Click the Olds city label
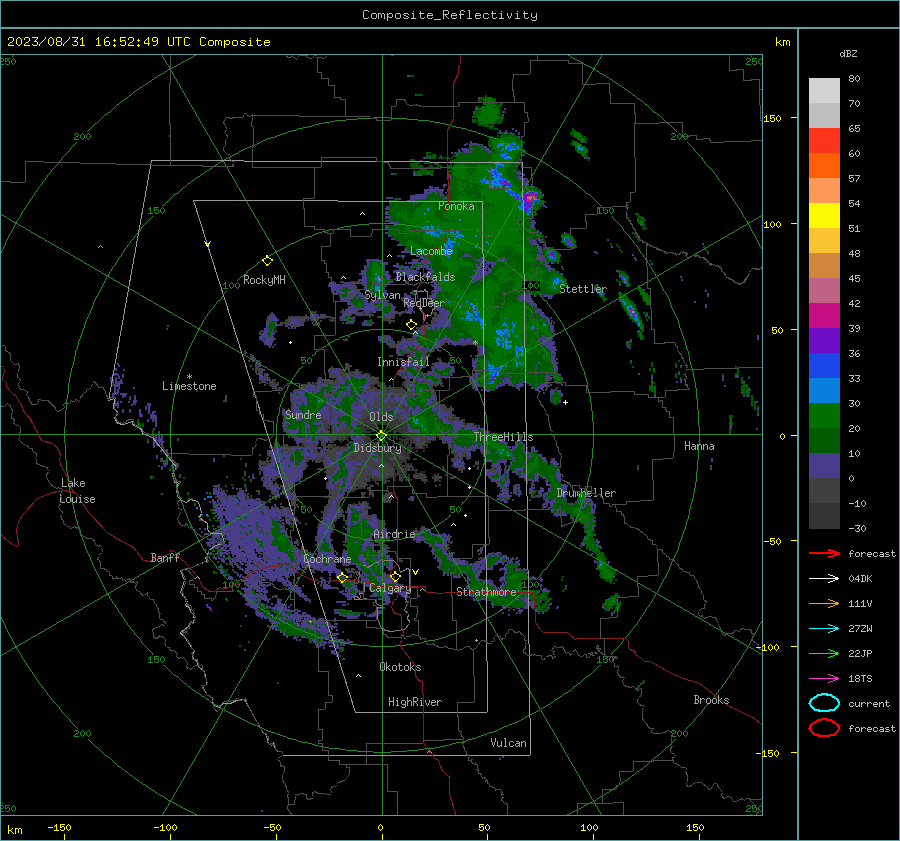The width and height of the screenshot is (900, 841). coord(381,417)
